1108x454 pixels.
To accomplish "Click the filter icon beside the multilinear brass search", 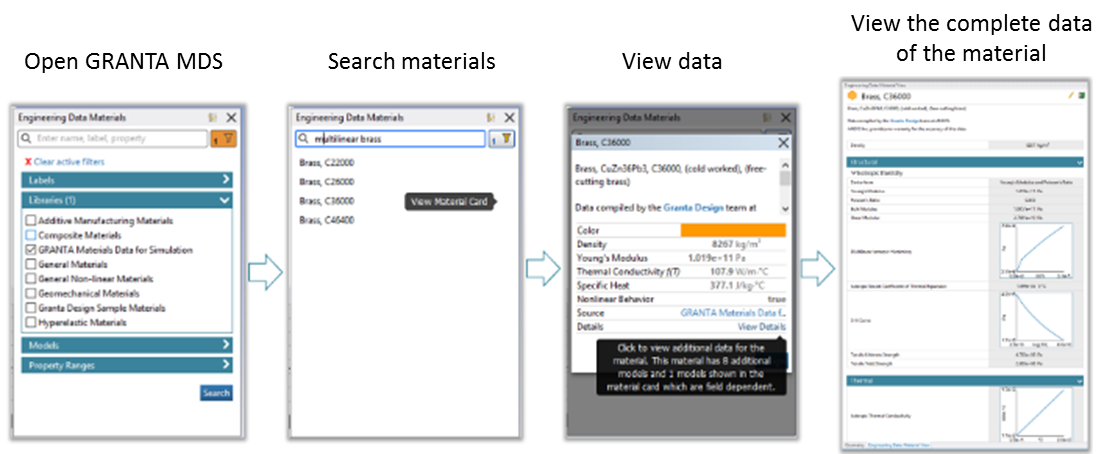I will (502, 139).
